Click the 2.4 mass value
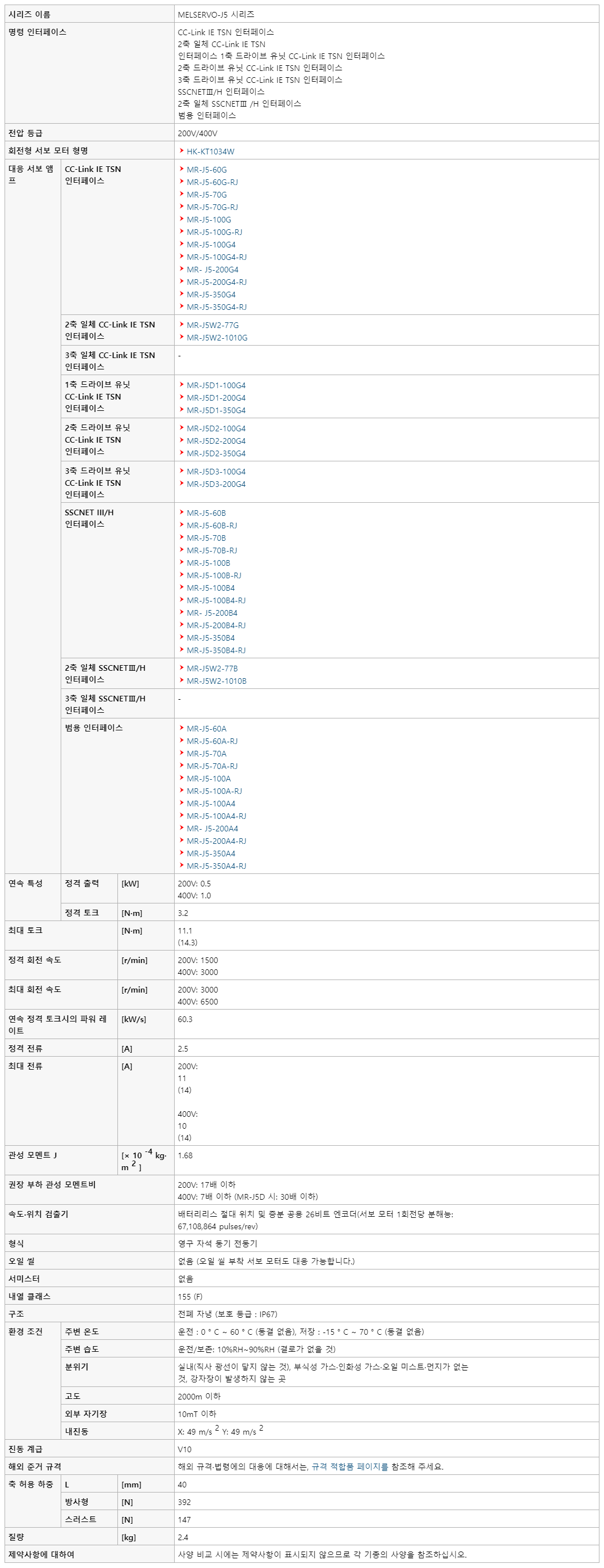The height and width of the screenshot is (1568, 604). (x=183, y=1537)
